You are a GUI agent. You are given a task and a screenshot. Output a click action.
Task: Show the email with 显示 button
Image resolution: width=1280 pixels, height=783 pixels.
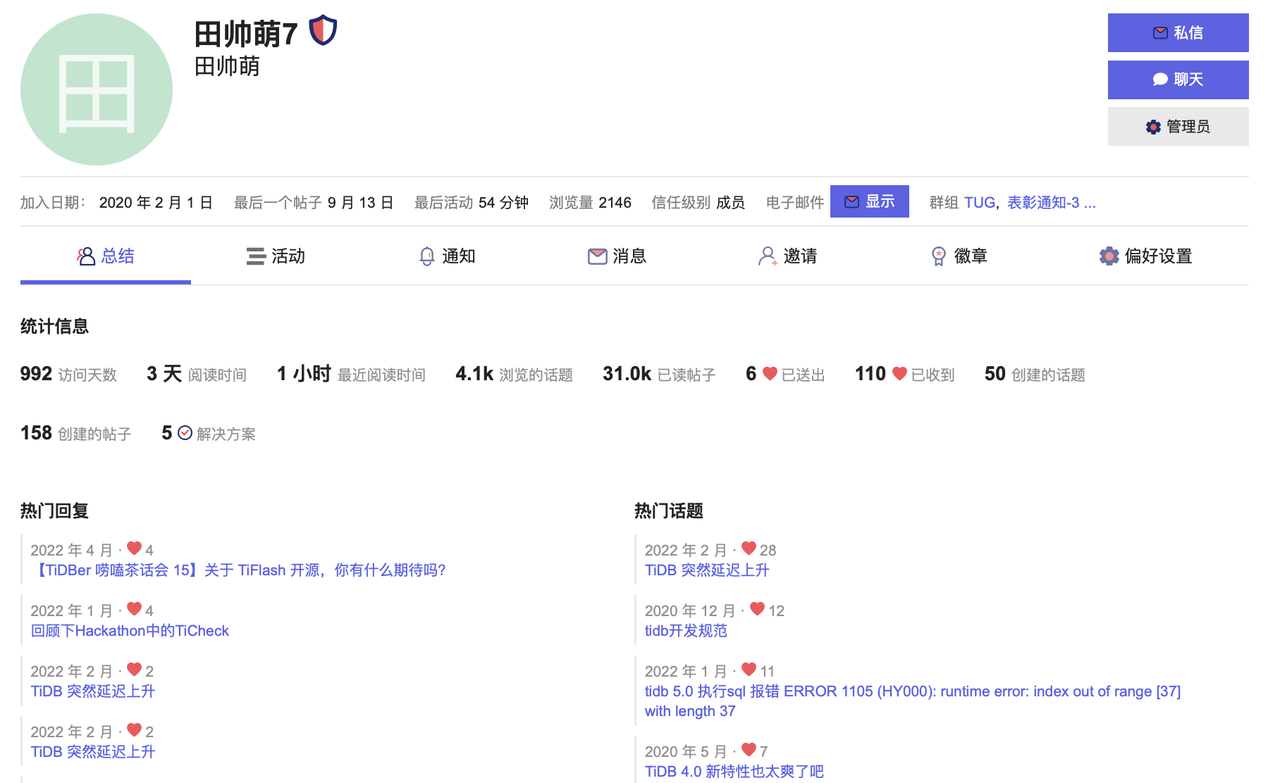[x=869, y=202]
